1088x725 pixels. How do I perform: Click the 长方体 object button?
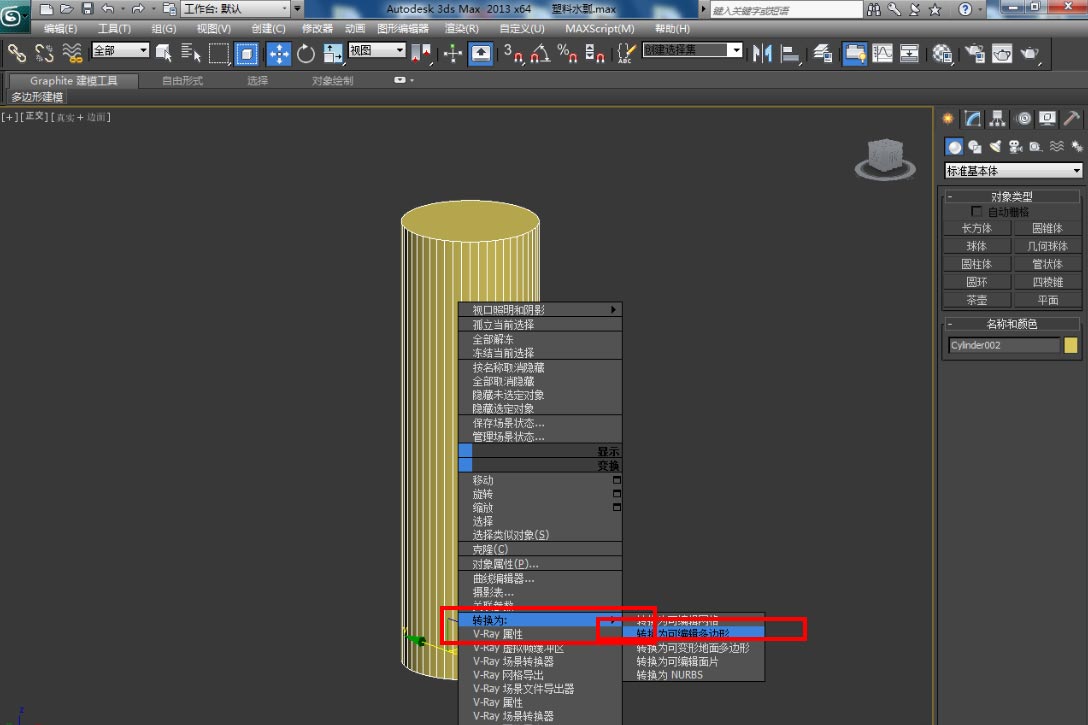tap(976, 228)
